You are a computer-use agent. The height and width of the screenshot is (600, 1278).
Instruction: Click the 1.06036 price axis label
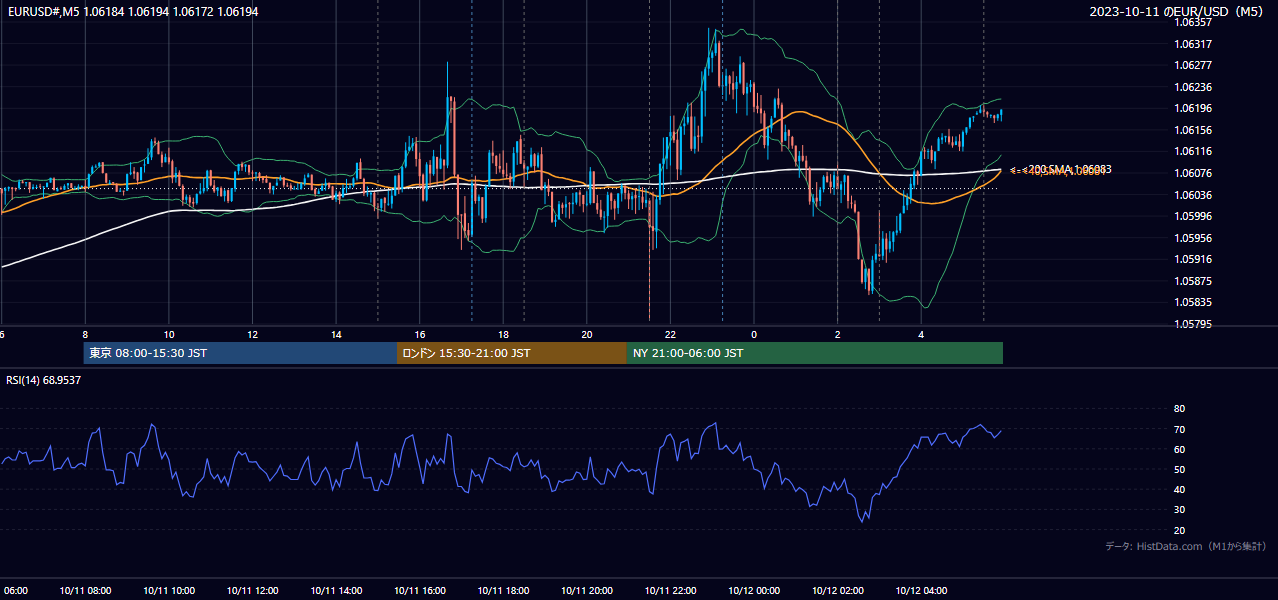[x=1192, y=194]
